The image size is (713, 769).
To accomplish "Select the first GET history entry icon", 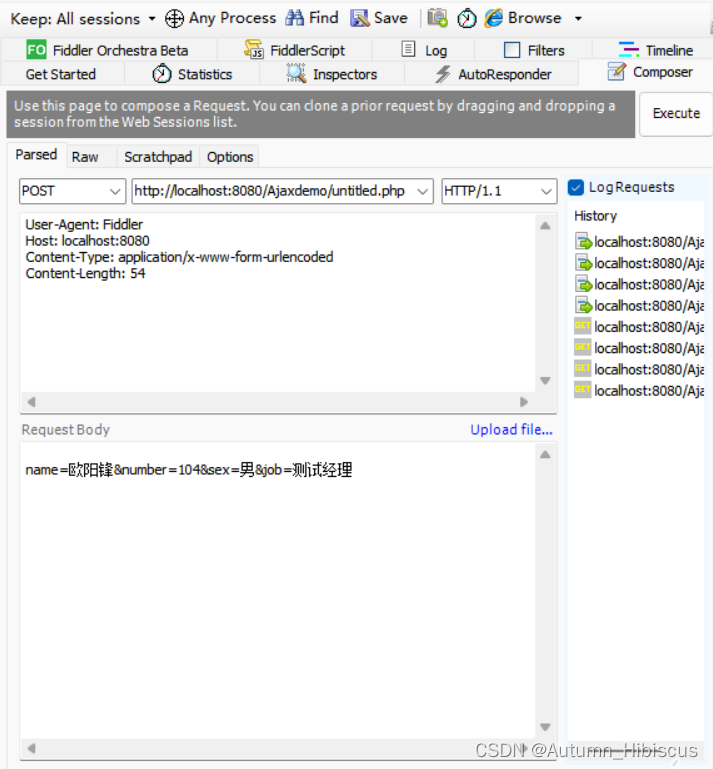I will (x=583, y=326).
